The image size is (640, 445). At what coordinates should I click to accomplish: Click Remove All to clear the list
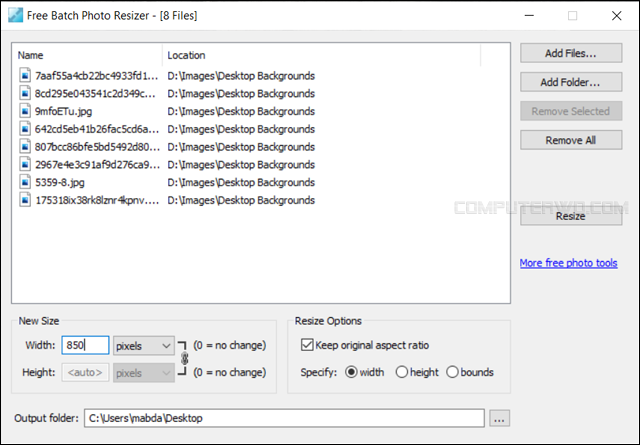(571, 140)
